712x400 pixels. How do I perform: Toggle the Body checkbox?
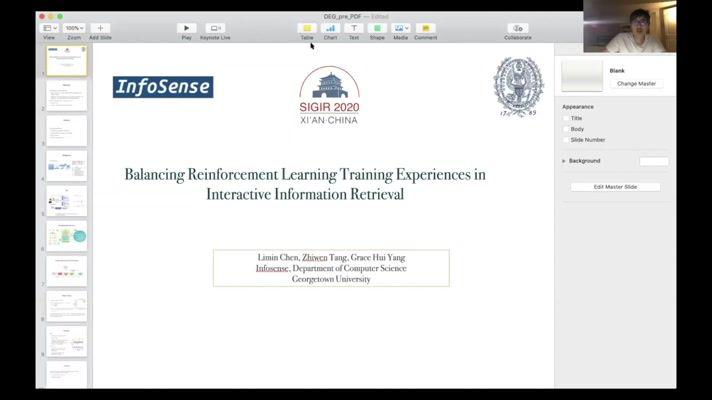click(x=565, y=129)
